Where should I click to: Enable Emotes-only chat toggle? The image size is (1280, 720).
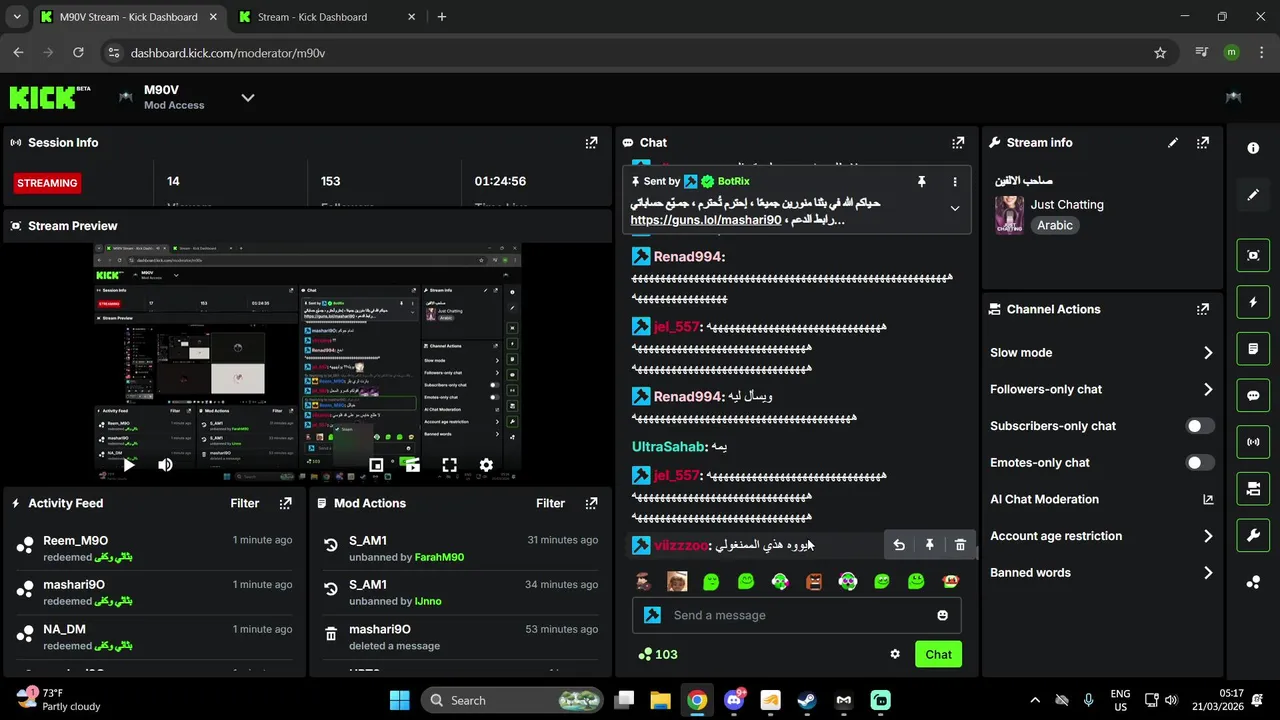[x=1200, y=462]
